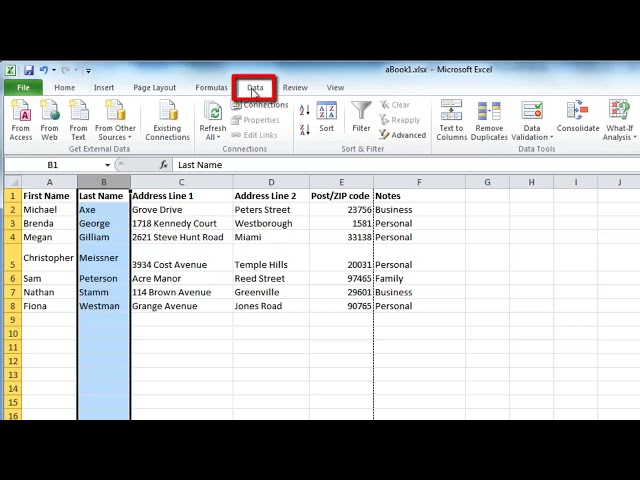The width and height of the screenshot is (640, 480).
Task: Select cell with 2621 Steve Hunt Road
Action: coord(182,237)
